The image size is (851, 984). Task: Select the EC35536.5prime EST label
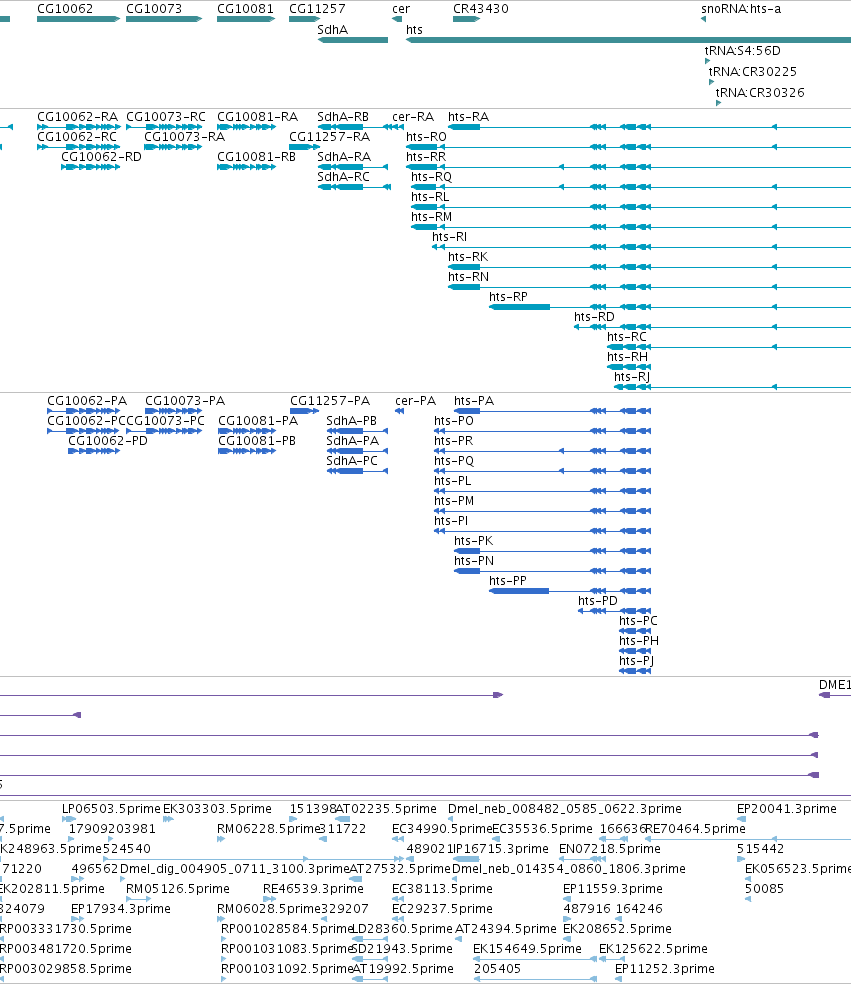pyautogui.click(x=542, y=829)
